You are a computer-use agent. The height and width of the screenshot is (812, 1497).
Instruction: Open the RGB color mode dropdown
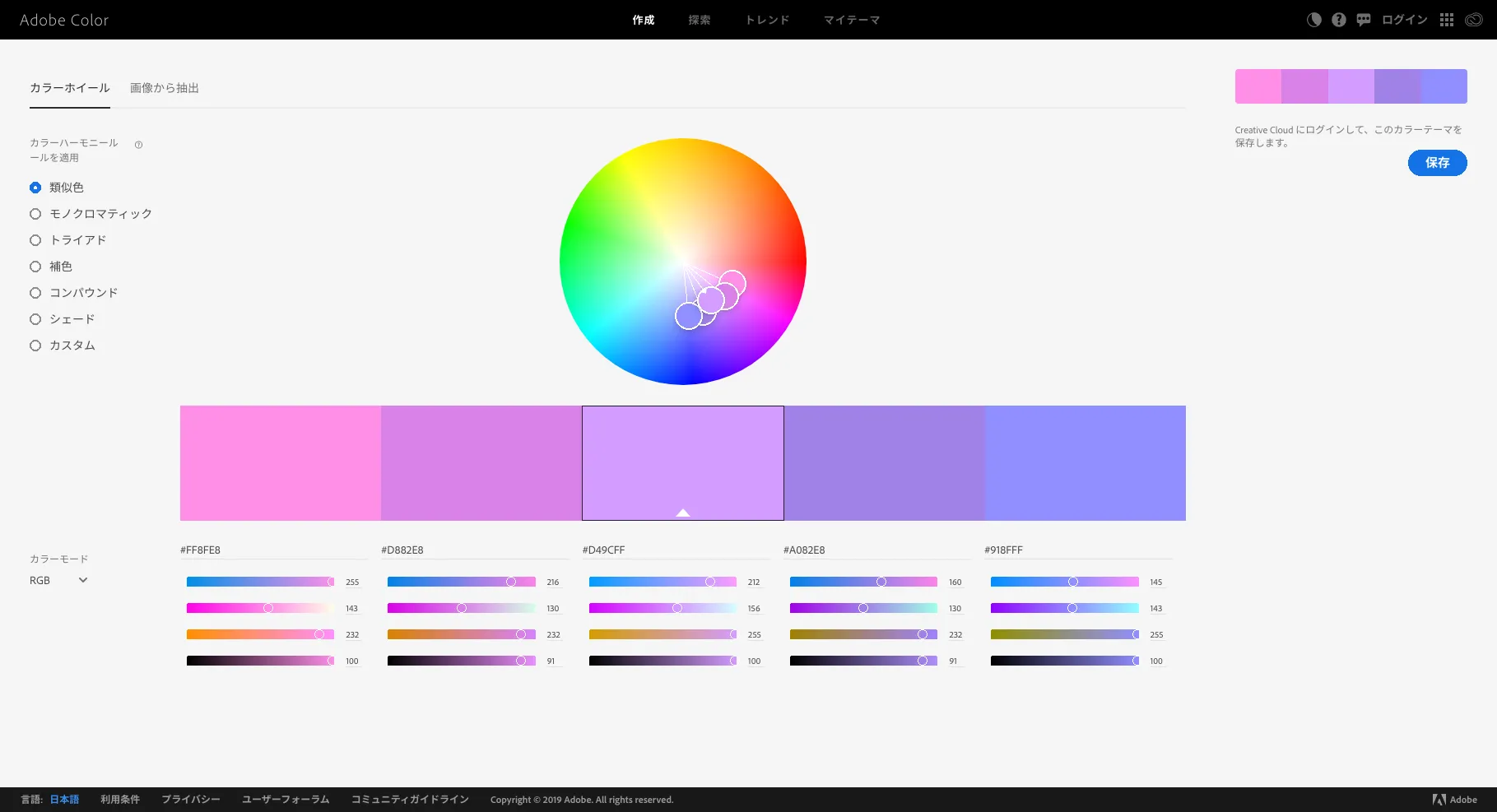[x=58, y=580]
